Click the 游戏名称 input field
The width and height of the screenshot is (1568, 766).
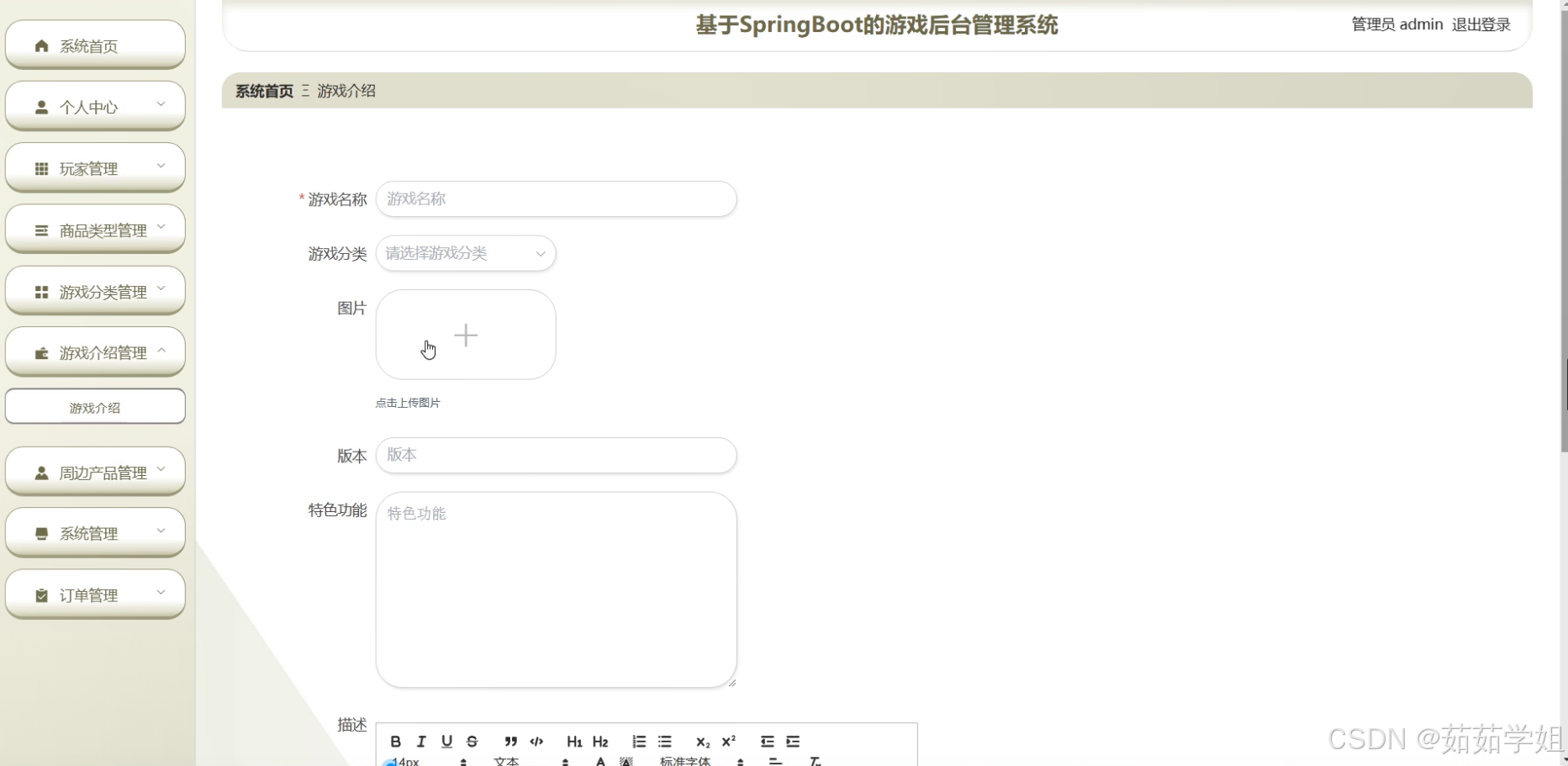click(x=556, y=199)
